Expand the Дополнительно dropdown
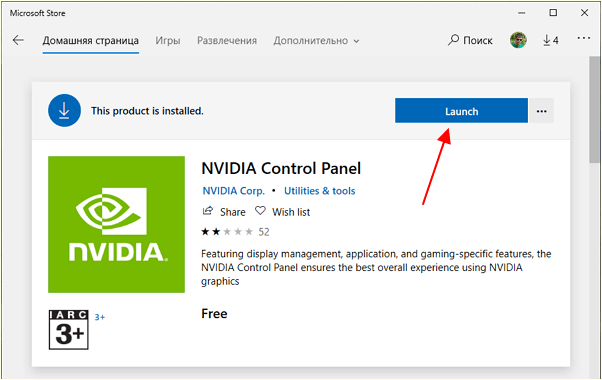Image resolution: width=602 pixels, height=380 pixels. click(x=316, y=41)
